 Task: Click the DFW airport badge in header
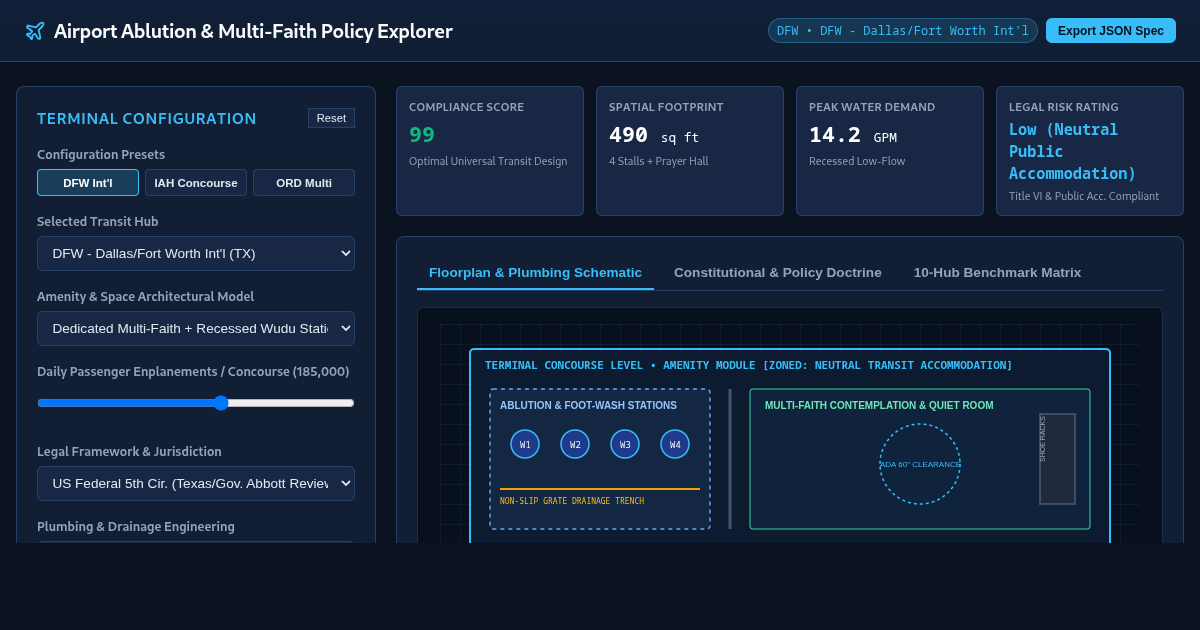pos(903,31)
